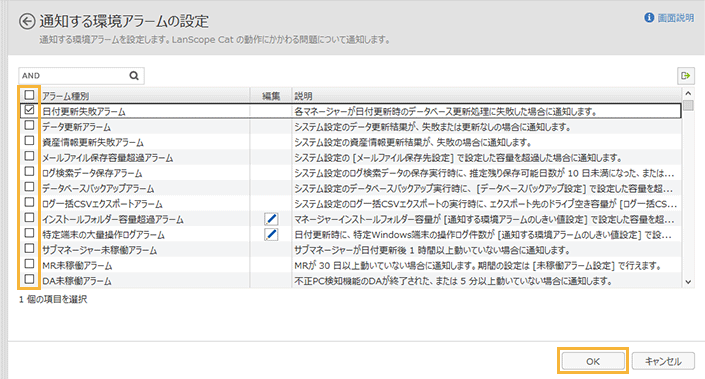
Task: Check MR未稼働アラーム checkbox
Action: click(29, 263)
